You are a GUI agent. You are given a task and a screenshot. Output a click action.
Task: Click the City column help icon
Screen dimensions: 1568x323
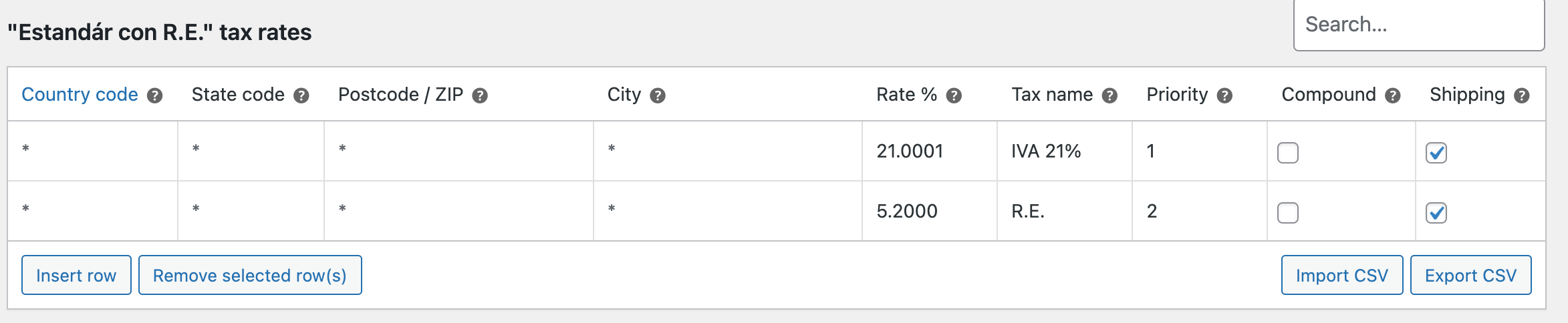tap(658, 95)
